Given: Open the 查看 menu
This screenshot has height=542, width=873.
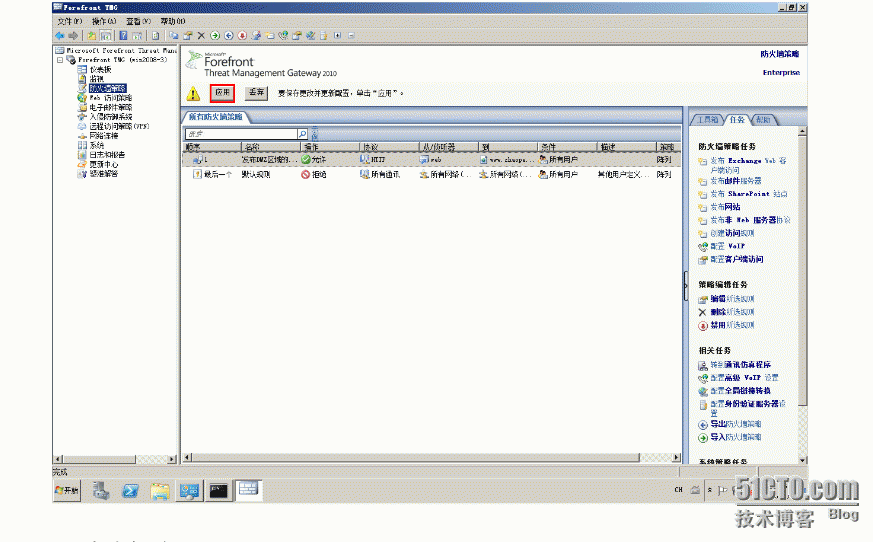Looking at the screenshot, I should click(138, 21).
